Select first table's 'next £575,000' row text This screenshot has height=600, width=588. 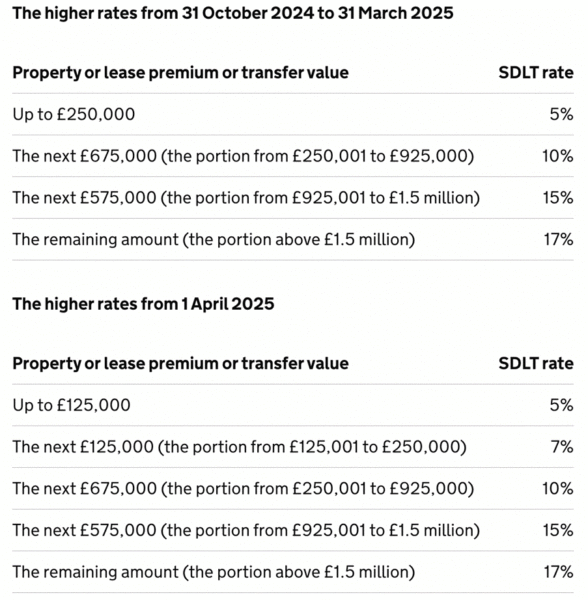click(x=246, y=198)
